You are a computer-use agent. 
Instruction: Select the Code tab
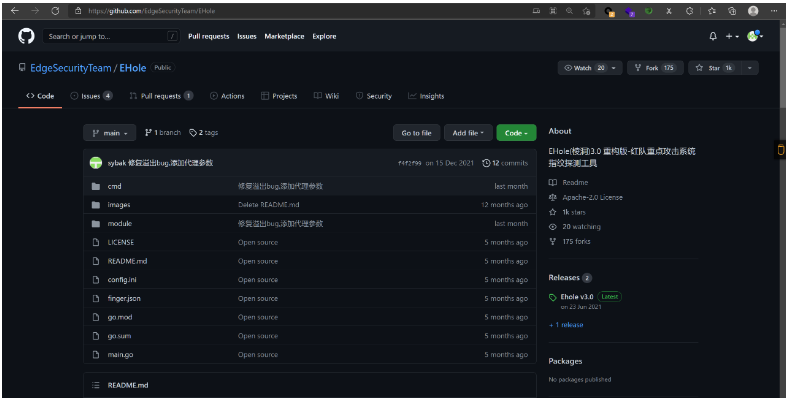tap(40, 96)
